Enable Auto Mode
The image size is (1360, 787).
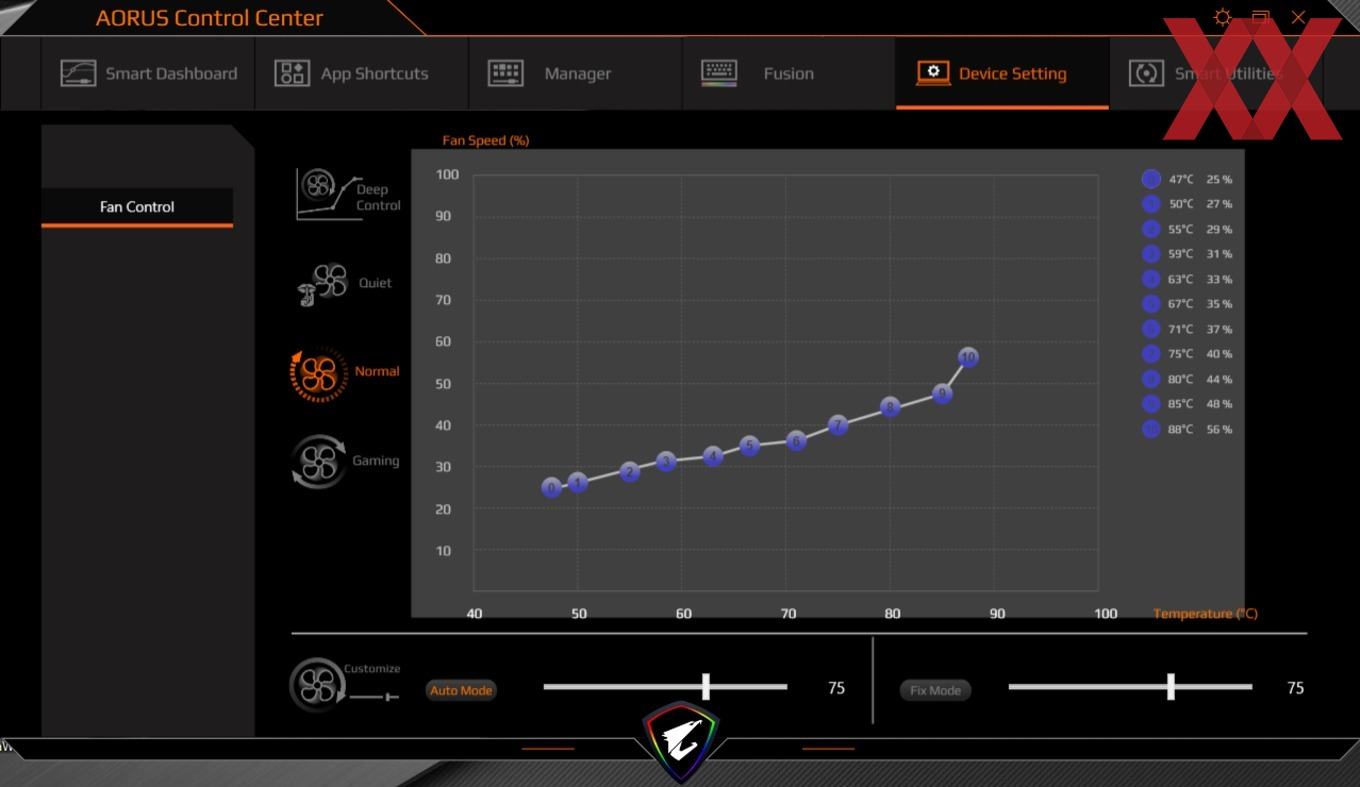[461, 690]
